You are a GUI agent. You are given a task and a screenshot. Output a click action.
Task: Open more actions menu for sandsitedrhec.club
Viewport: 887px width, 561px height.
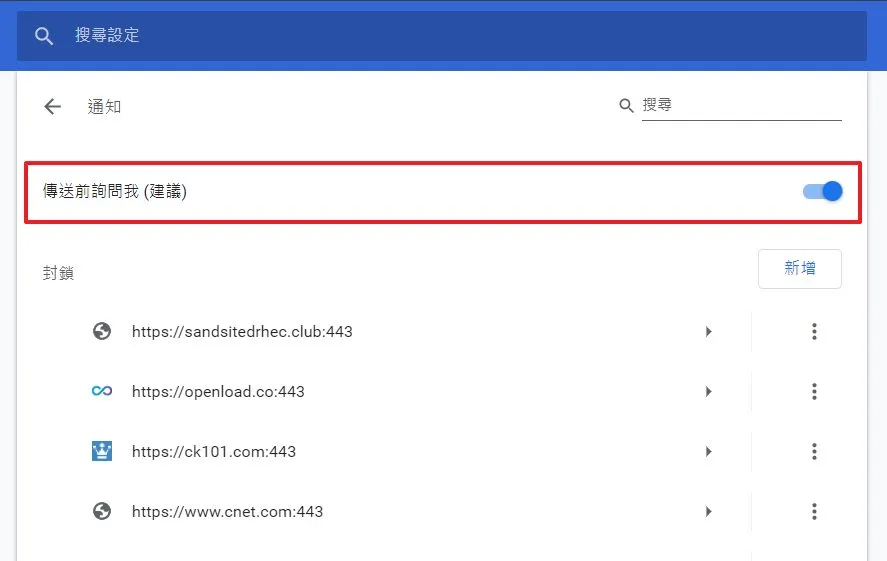tap(814, 331)
